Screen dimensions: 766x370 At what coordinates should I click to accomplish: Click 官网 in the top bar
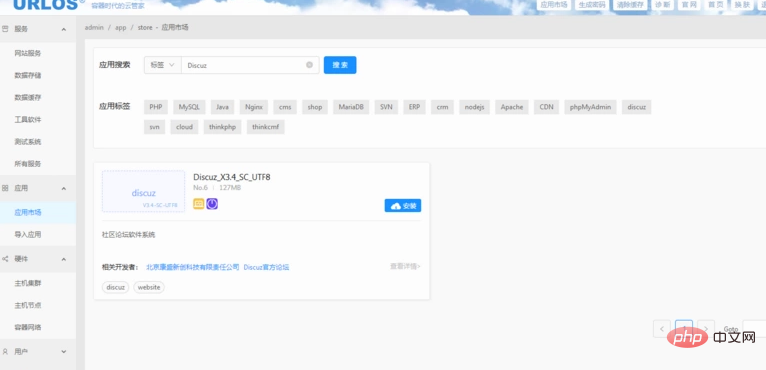tap(689, 5)
